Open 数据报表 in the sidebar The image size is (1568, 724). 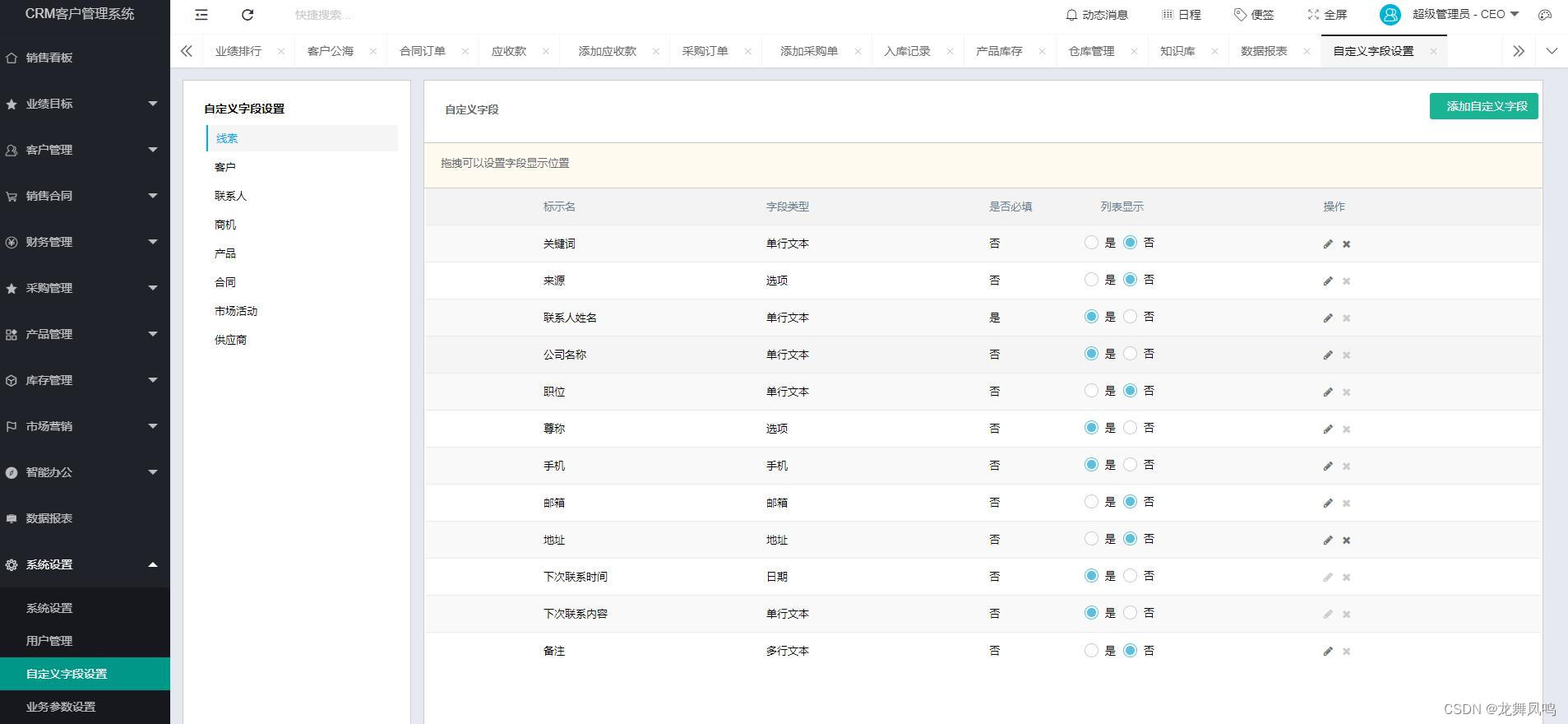click(x=85, y=518)
